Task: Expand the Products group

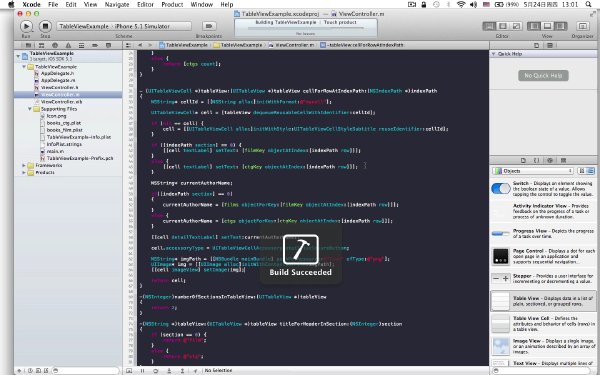Action: coord(24,173)
